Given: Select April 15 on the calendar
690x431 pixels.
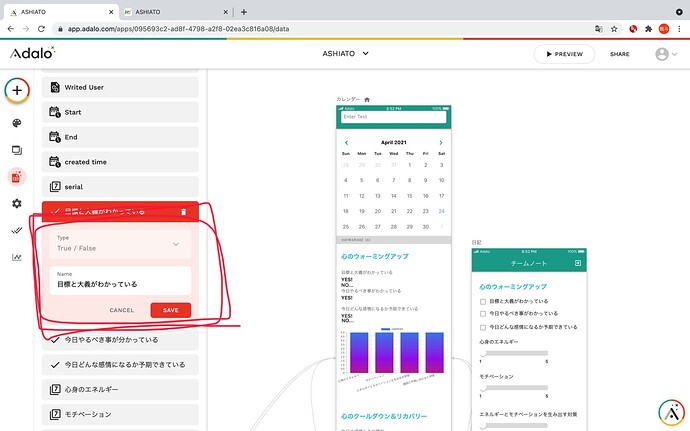Looking at the screenshot, I should click(x=409, y=196).
